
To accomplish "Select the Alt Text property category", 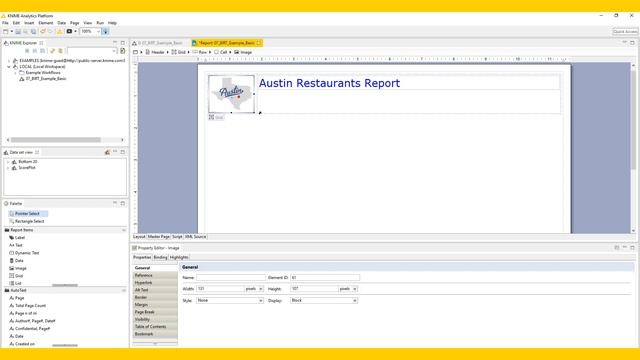I will click(x=155, y=290).
